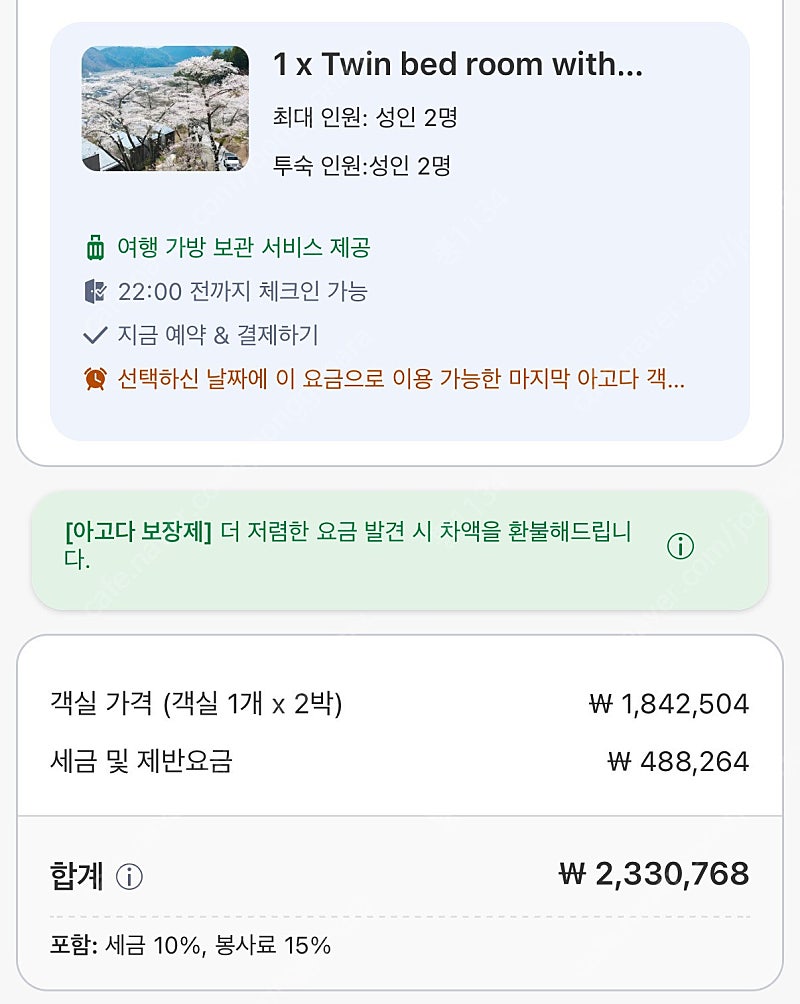This screenshot has height=1004, width=800.
Task: Click the checkmark beside 지금 예약 & 결제하기
Action: (x=95, y=335)
